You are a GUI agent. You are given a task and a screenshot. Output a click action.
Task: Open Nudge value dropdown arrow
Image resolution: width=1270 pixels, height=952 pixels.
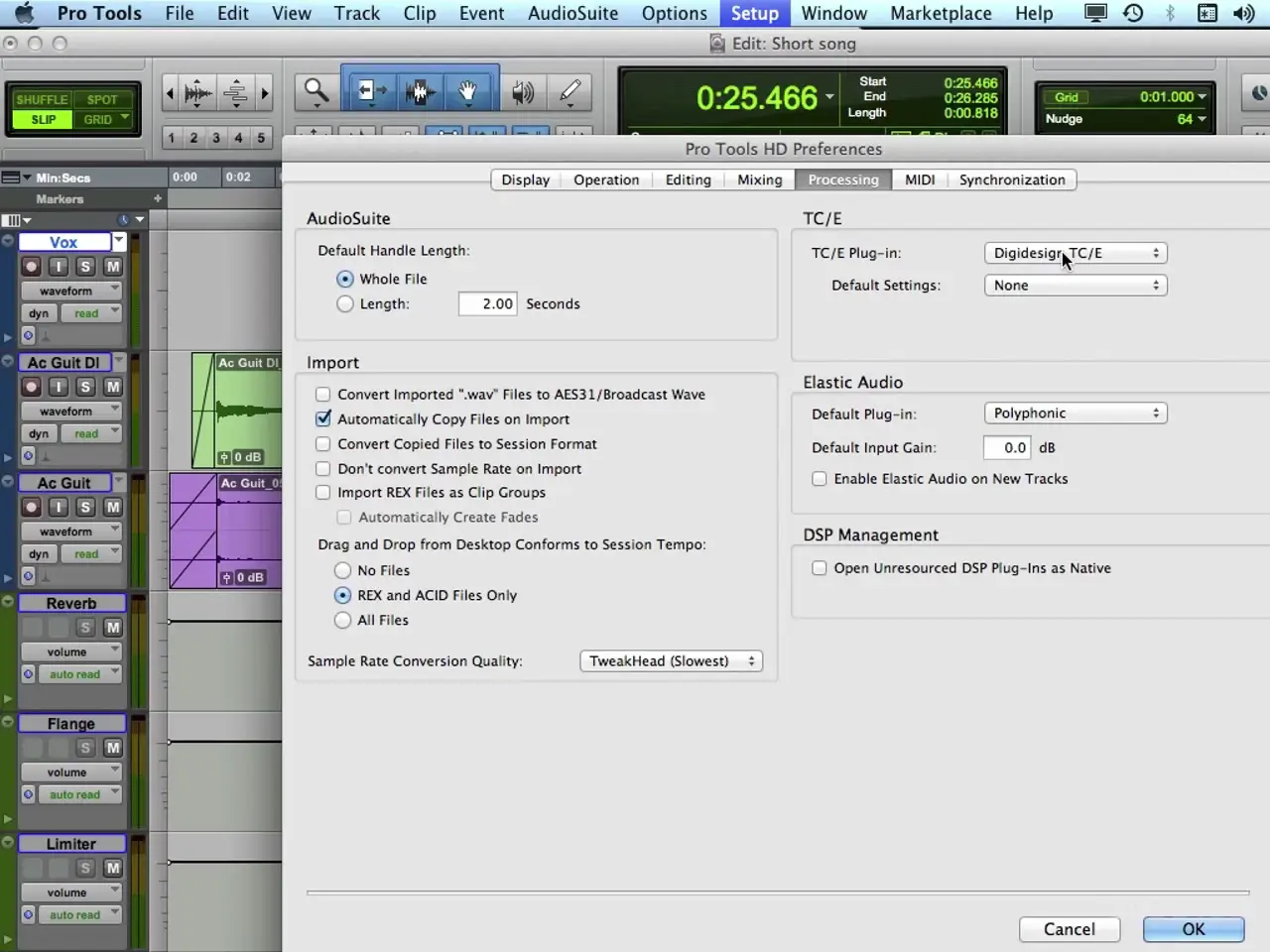pyautogui.click(x=1203, y=119)
